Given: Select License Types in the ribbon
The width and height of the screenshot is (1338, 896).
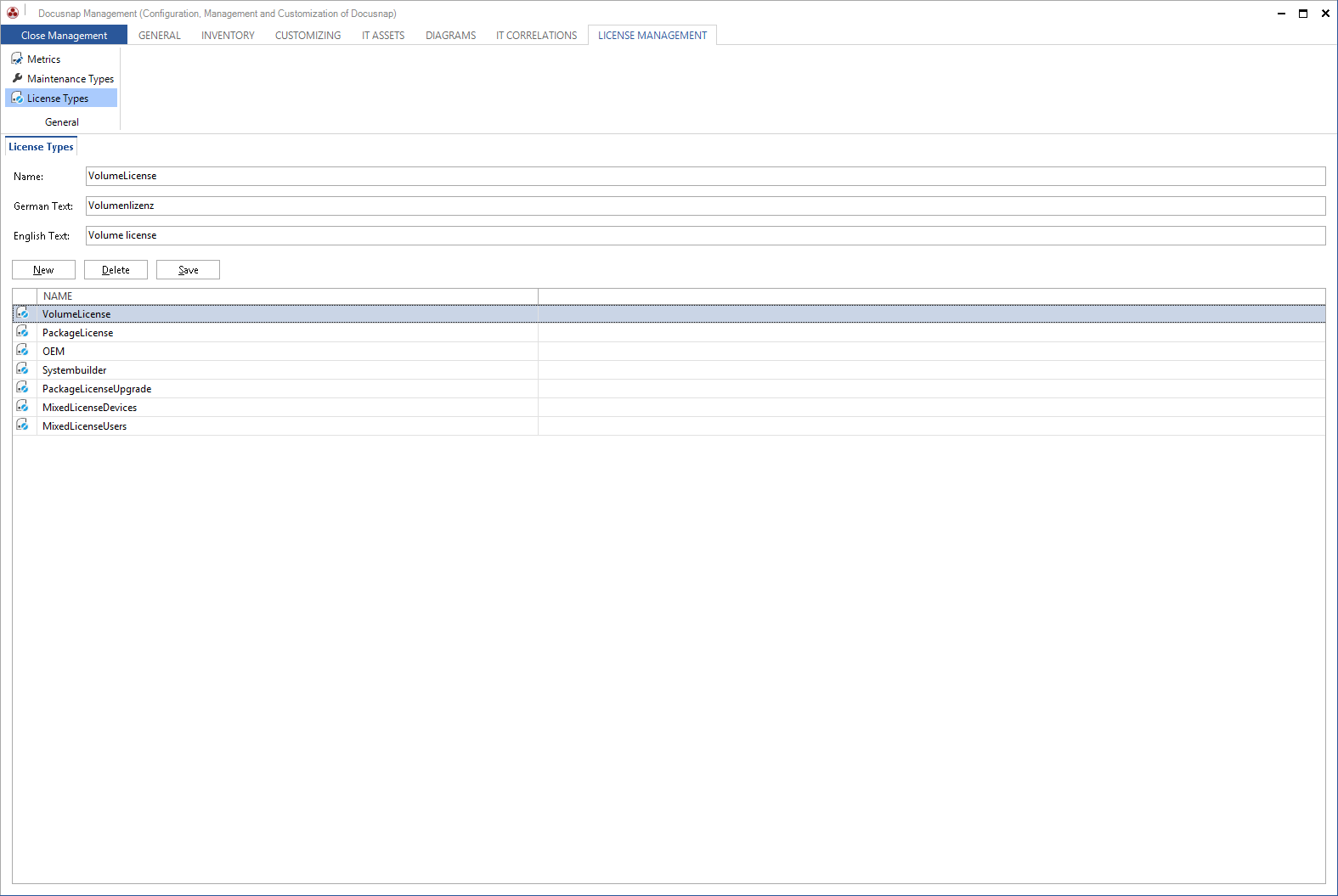Looking at the screenshot, I should point(61,98).
